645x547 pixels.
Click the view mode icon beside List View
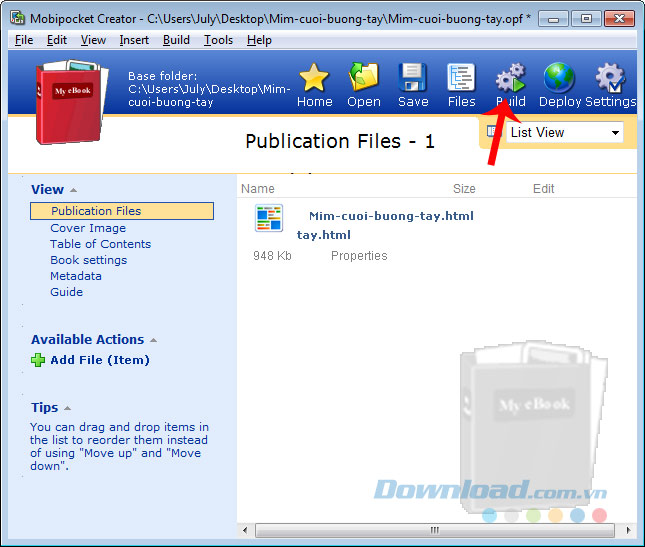coord(493,132)
